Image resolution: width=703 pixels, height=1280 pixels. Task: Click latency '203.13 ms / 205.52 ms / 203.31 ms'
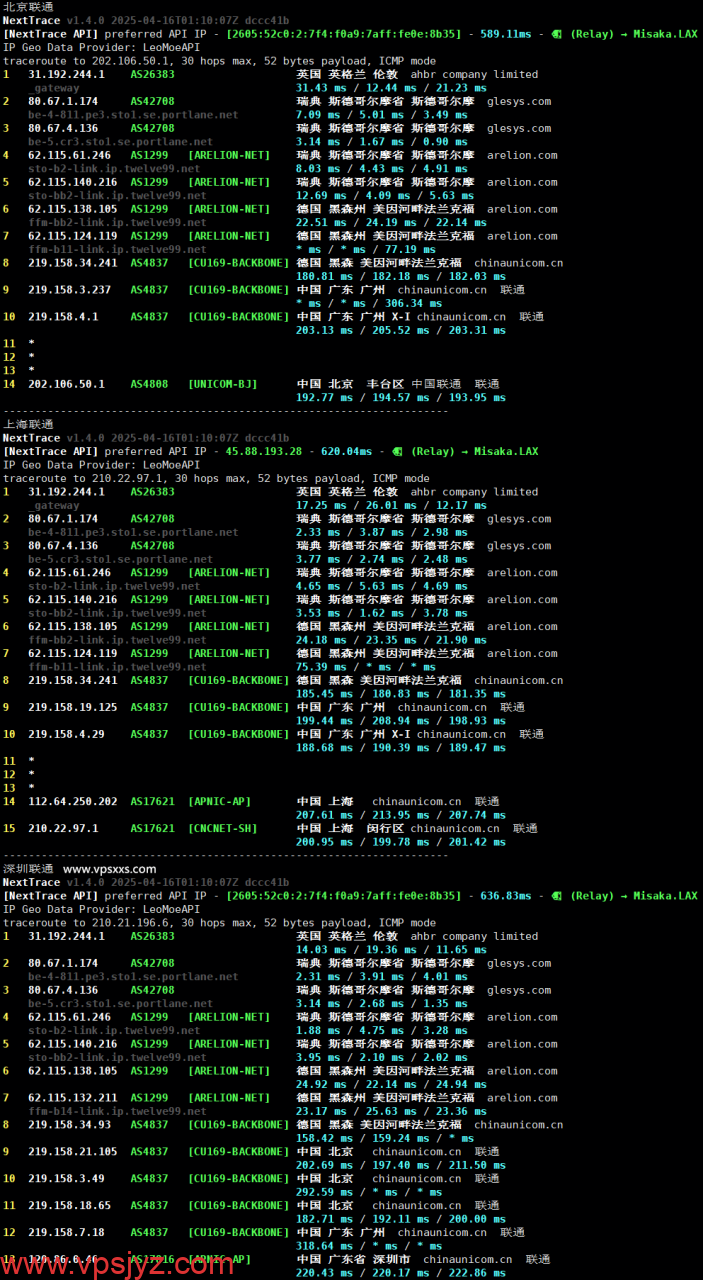[401, 330]
